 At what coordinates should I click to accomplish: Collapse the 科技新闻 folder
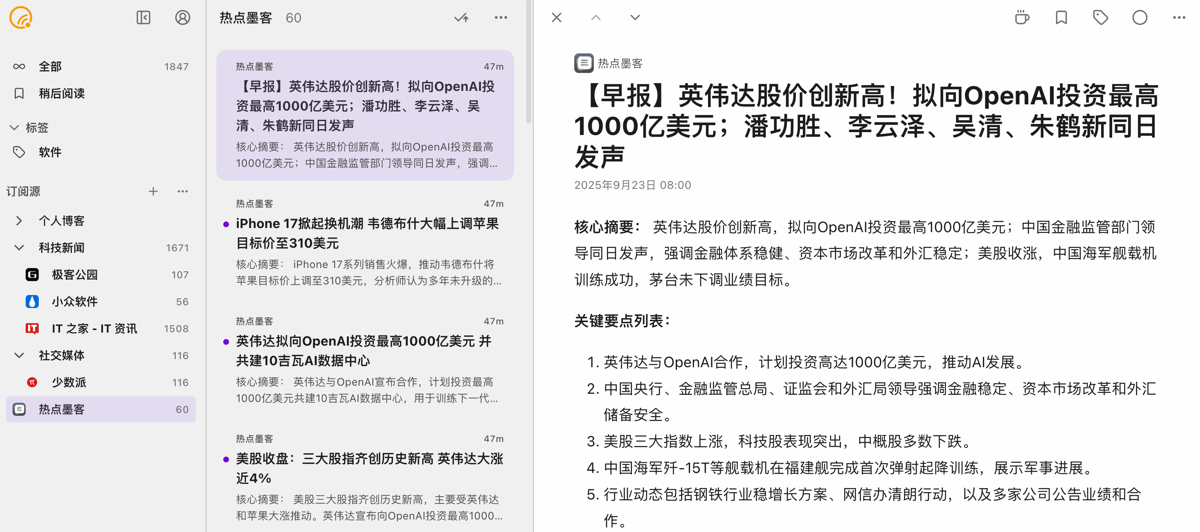point(19,248)
